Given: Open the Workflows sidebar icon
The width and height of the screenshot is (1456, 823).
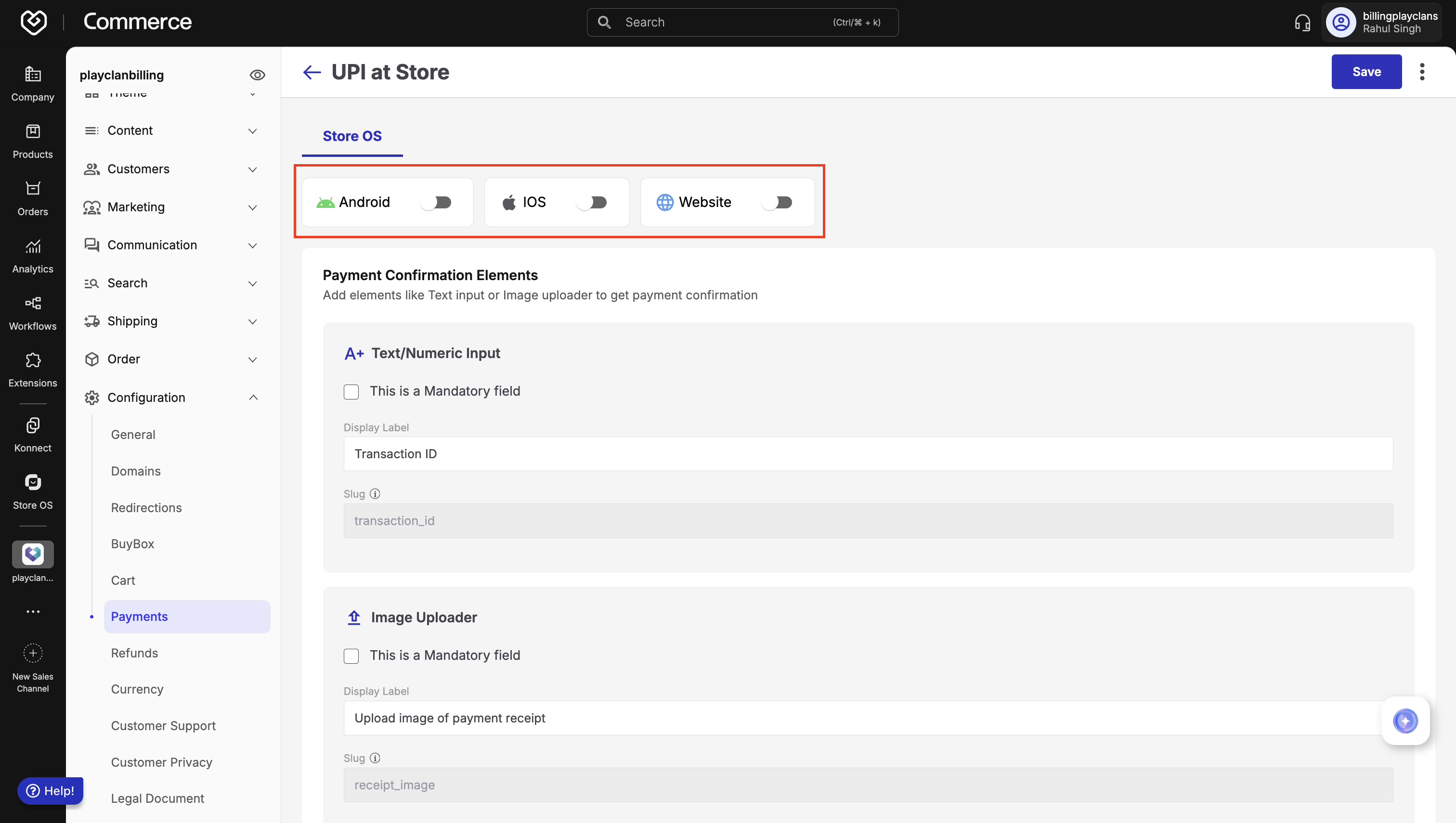Looking at the screenshot, I should click(33, 304).
